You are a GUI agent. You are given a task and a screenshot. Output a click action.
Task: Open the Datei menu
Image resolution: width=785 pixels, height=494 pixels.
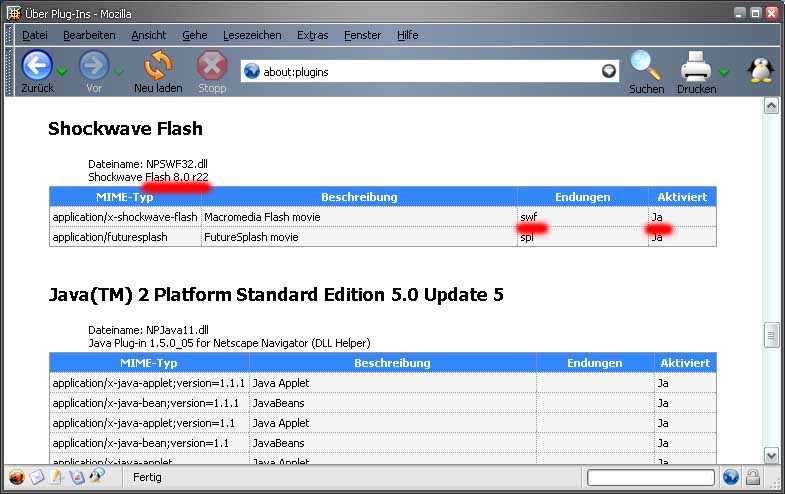click(35, 35)
